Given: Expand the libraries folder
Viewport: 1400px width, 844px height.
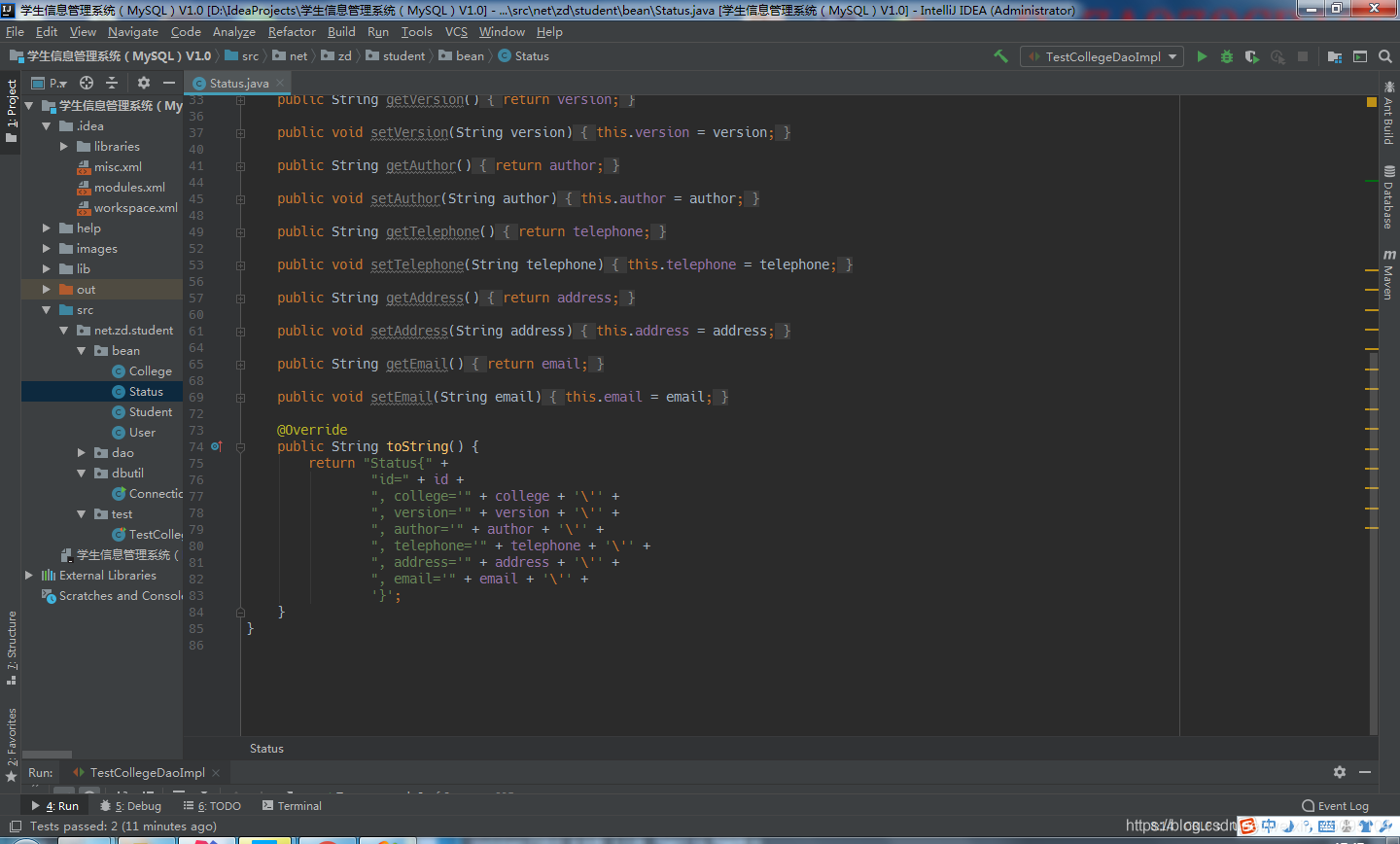Looking at the screenshot, I should [64, 147].
